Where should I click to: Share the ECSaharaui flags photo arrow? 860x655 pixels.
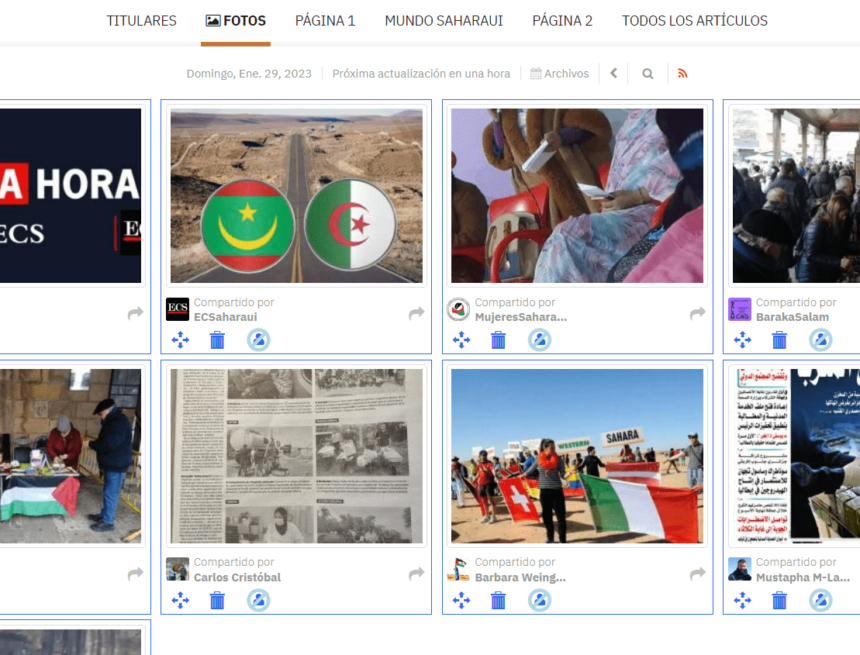416,314
